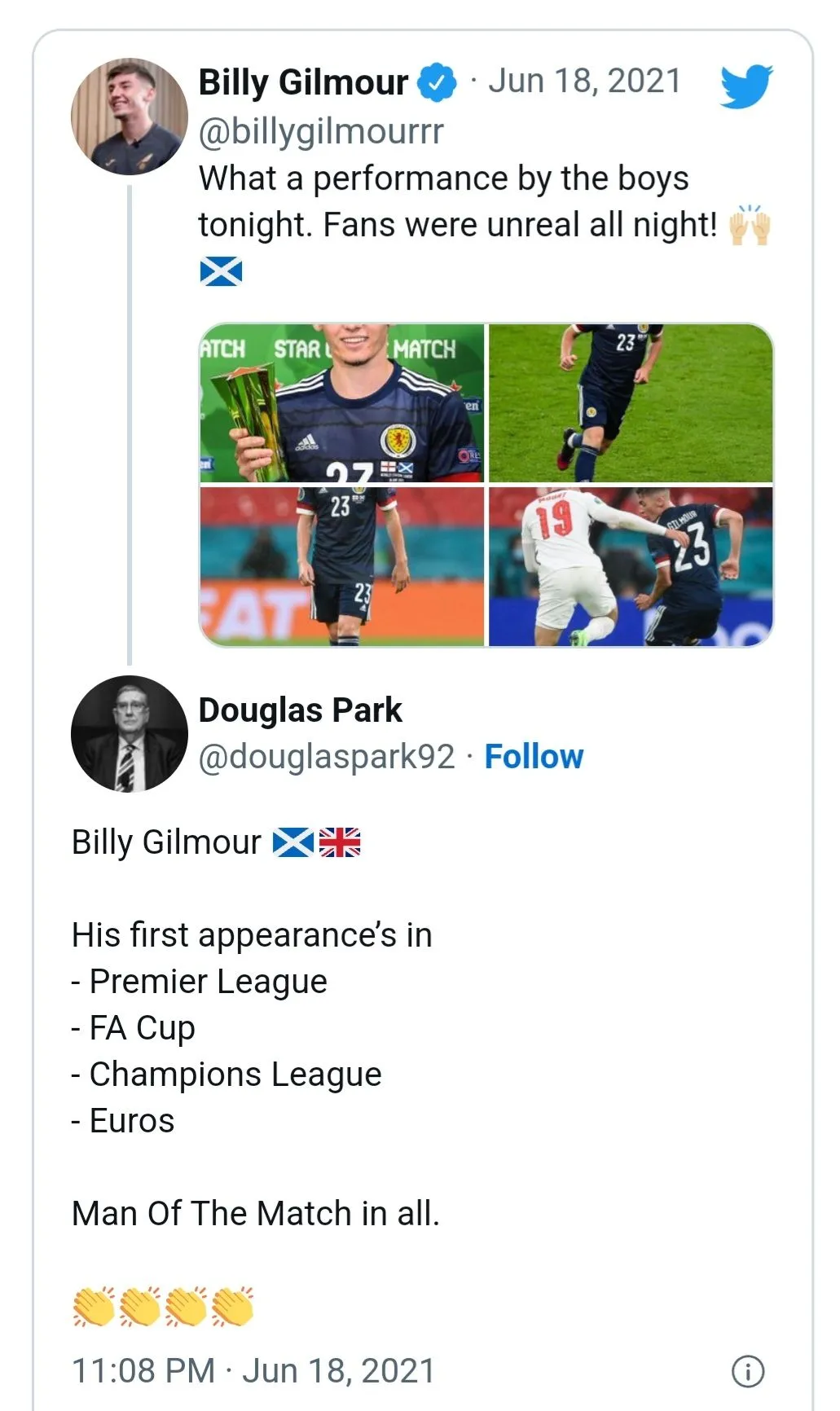This screenshot has height=1411, width=840.
Task: Open the Billy Gilmour display name link
Action: click(303, 82)
